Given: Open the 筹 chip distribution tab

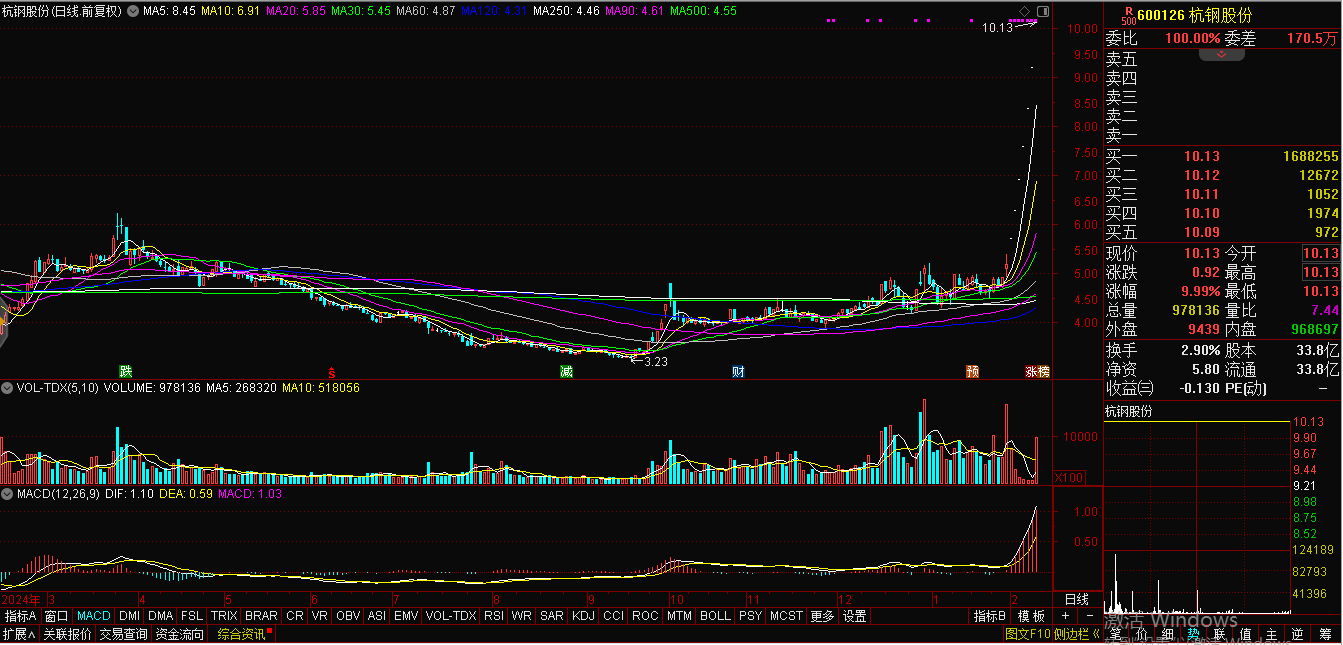Looking at the screenshot, I should [x=1325, y=634].
